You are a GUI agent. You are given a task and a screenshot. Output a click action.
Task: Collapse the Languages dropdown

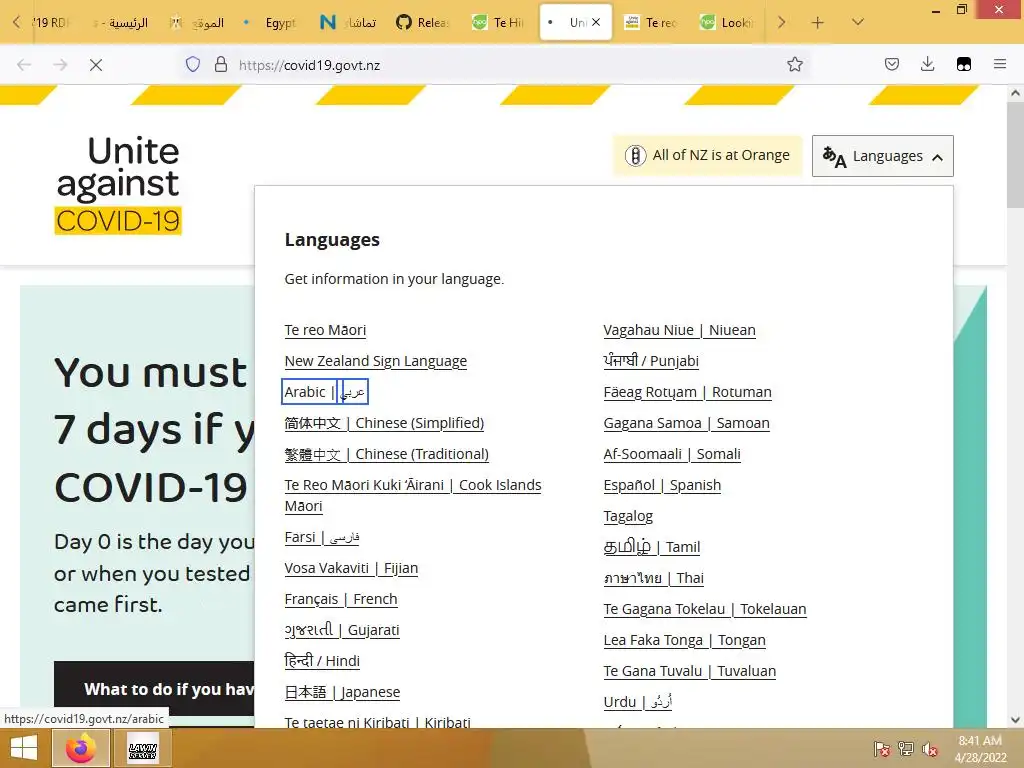click(x=882, y=156)
